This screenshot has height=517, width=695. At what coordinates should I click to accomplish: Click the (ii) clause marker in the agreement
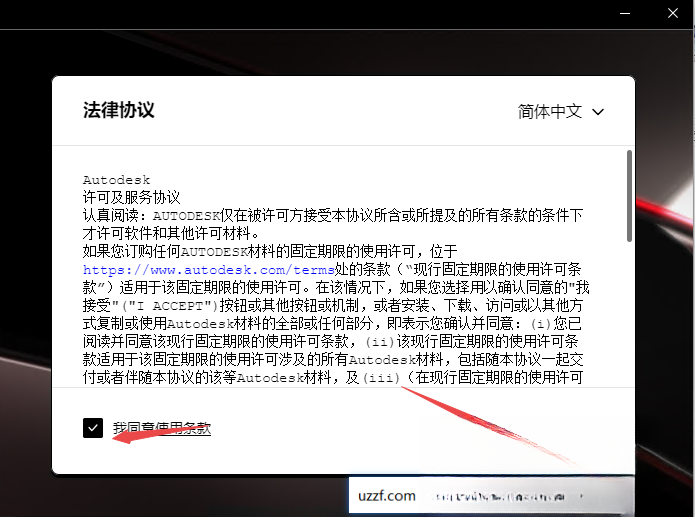point(379,342)
